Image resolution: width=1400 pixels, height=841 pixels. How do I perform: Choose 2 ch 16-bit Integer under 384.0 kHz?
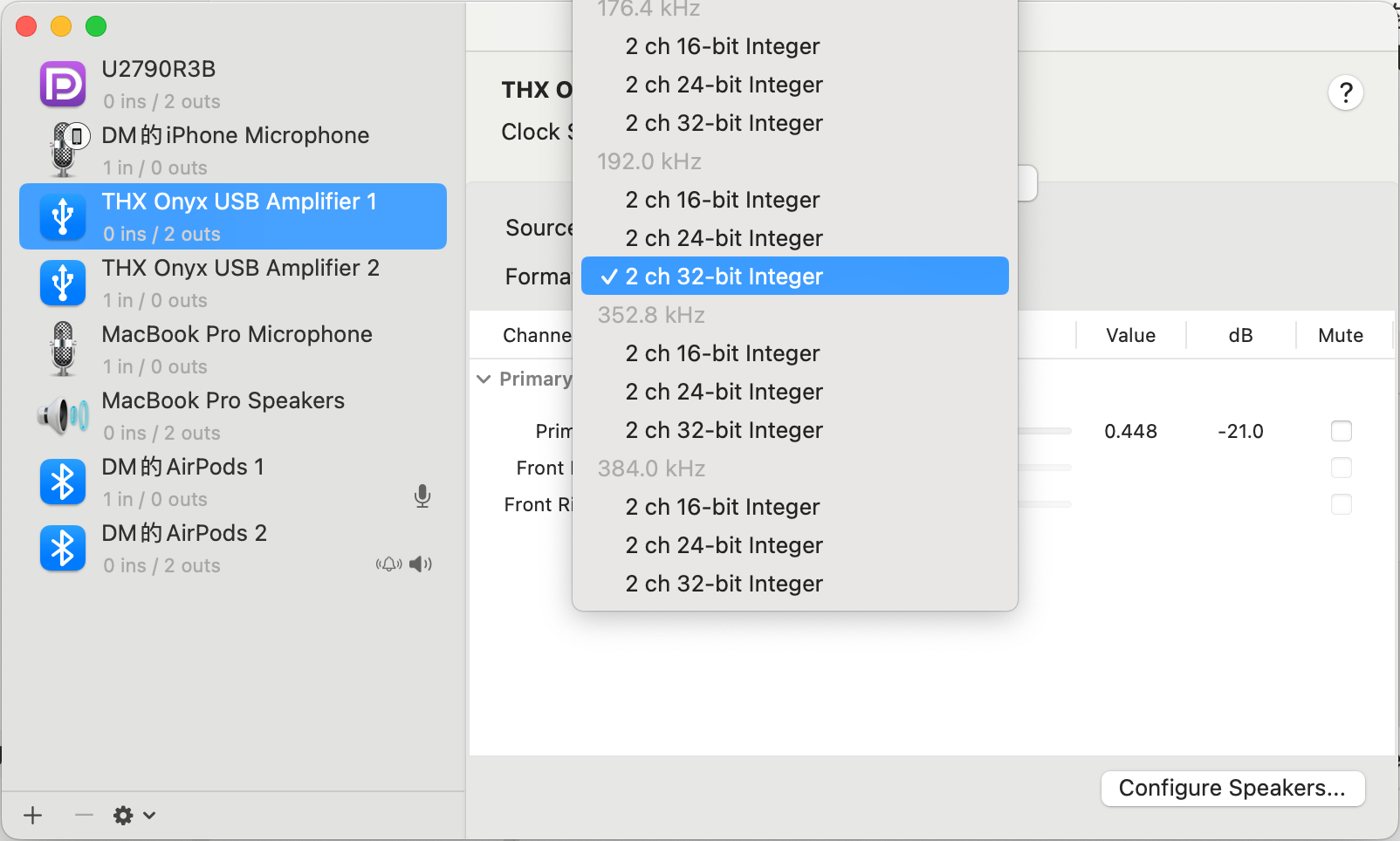[722, 507]
